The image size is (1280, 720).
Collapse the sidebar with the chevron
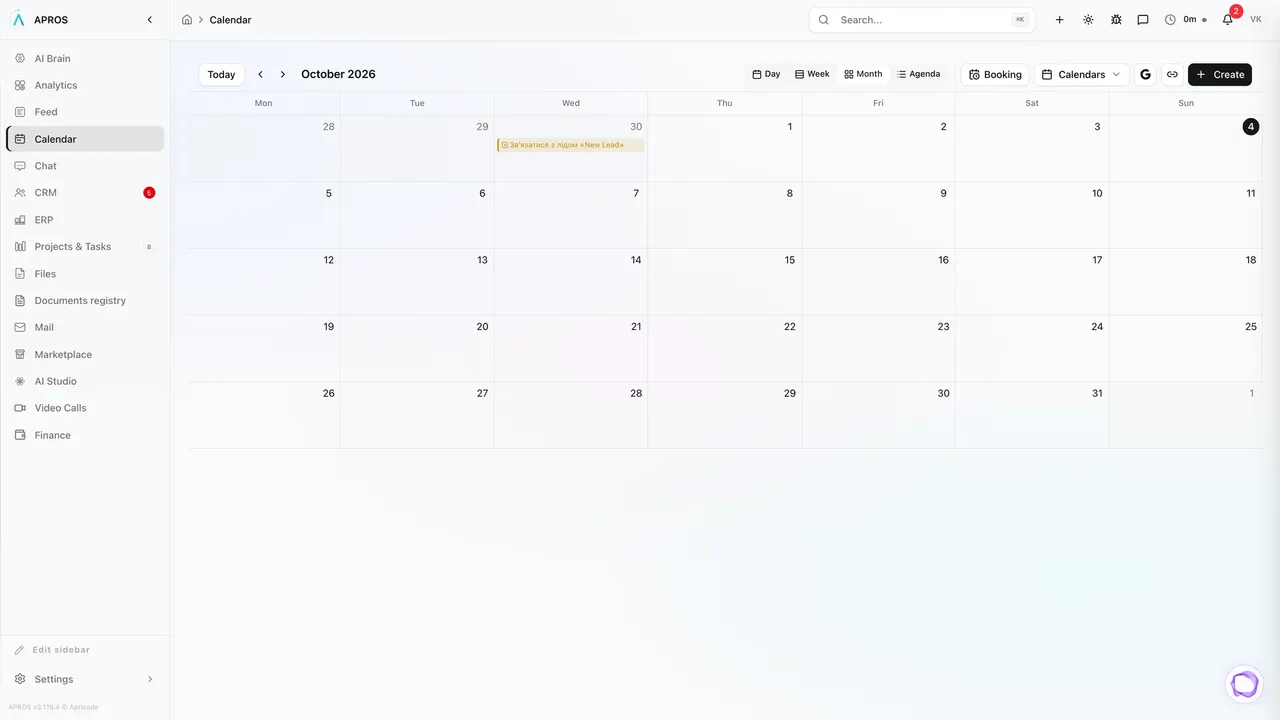[x=150, y=19]
